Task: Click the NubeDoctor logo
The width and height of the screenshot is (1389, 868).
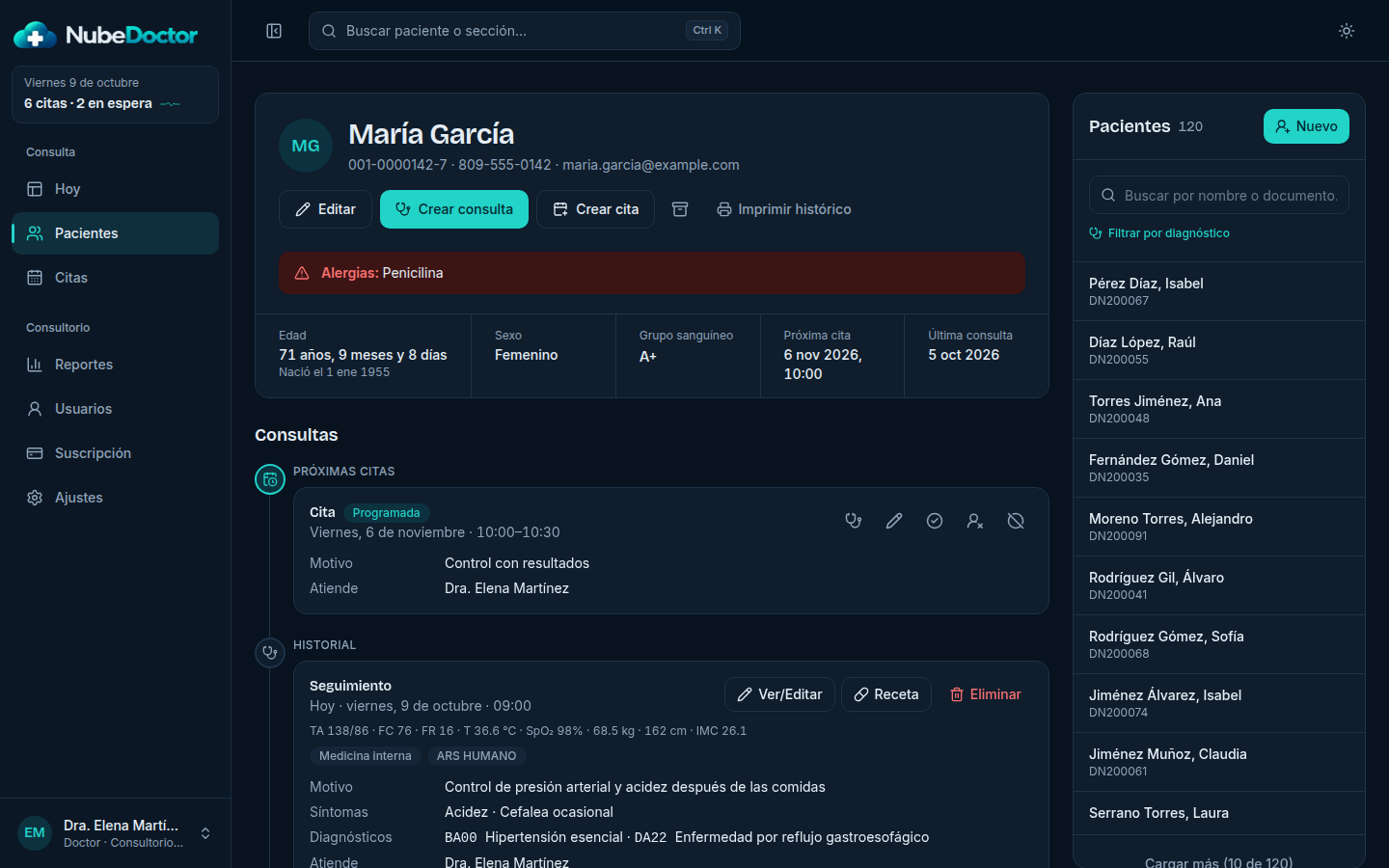Action: pos(106,36)
